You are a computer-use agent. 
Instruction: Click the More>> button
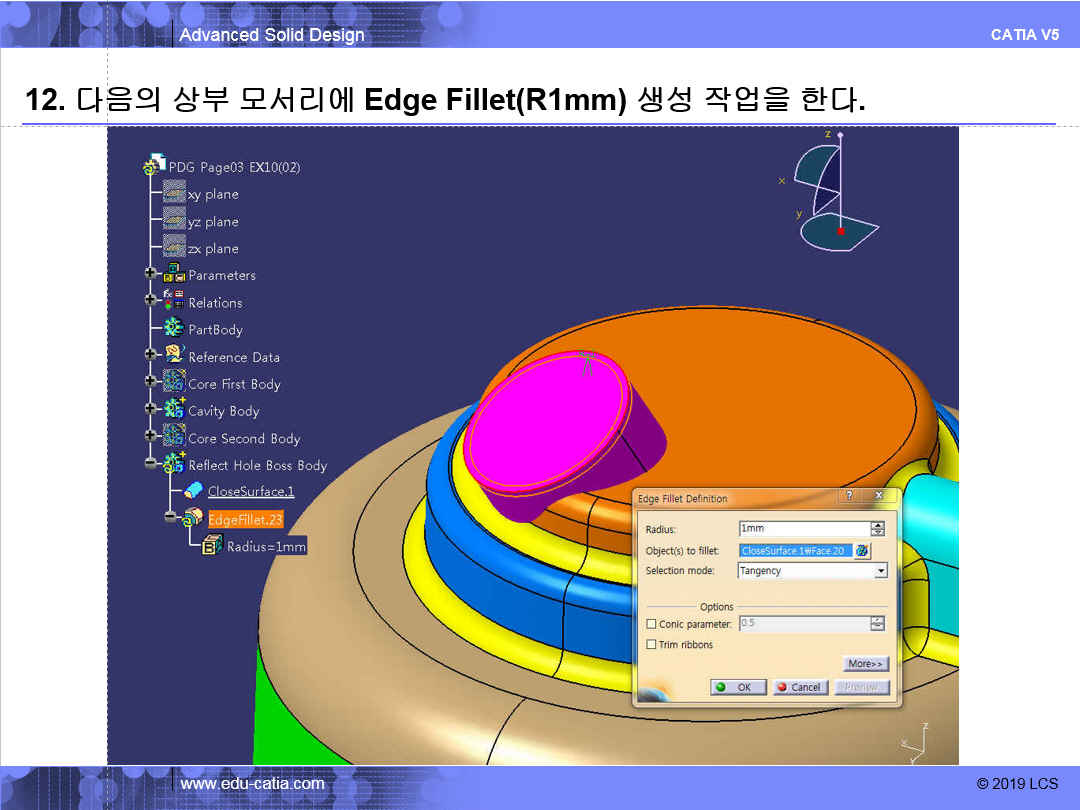(865, 664)
